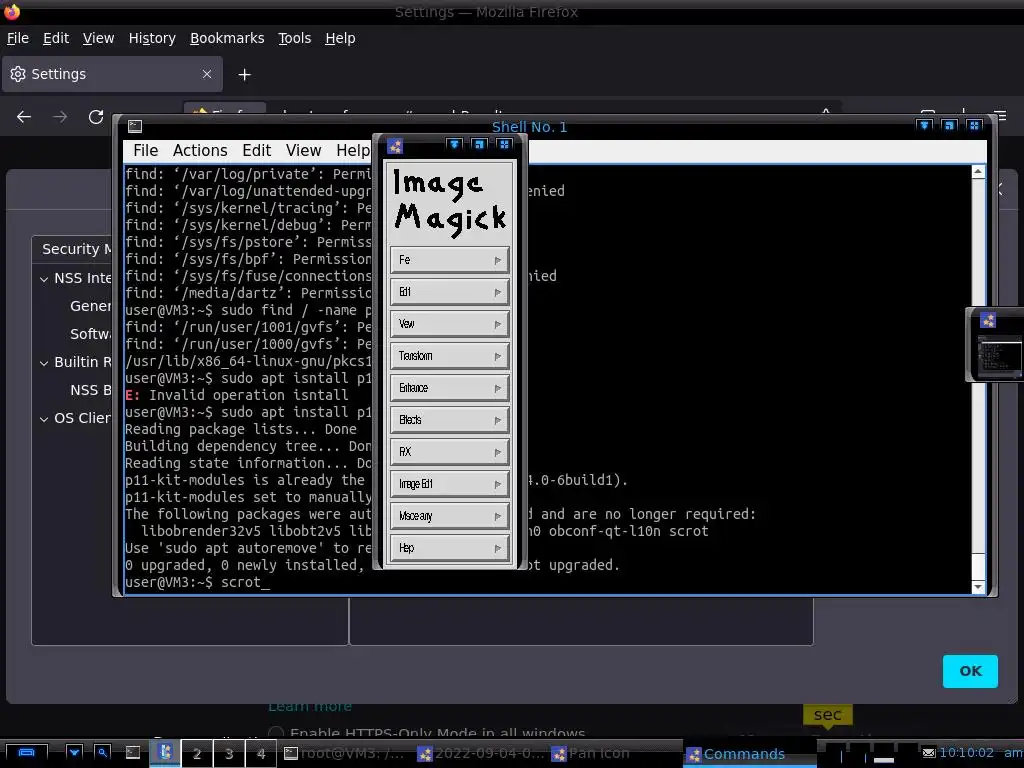Image resolution: width=1024 pixels, height=768 pixels.
Task: Click the mail envelope tray icon
Action: click(x=929, y=753)
